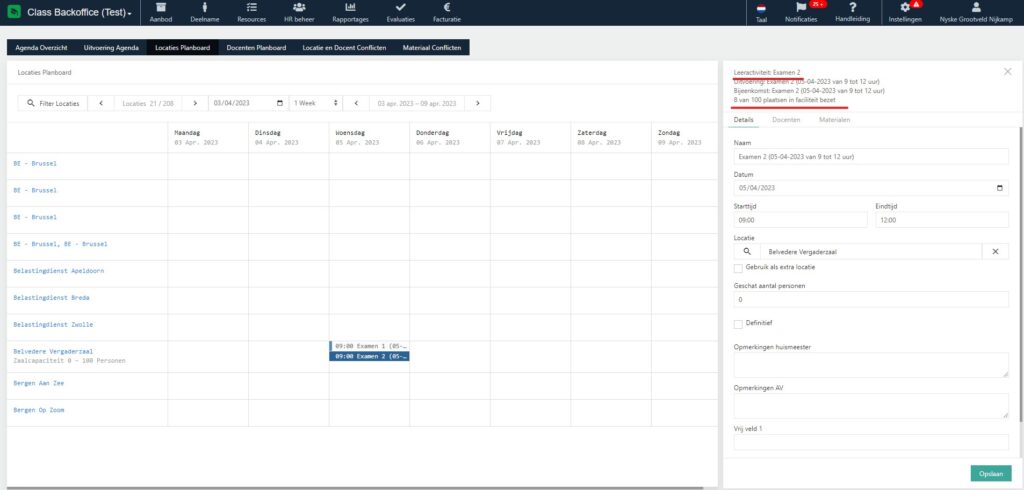Select the Materialen tab in side panel
The width and height of the screenshot is (1024, 490).
834,119
